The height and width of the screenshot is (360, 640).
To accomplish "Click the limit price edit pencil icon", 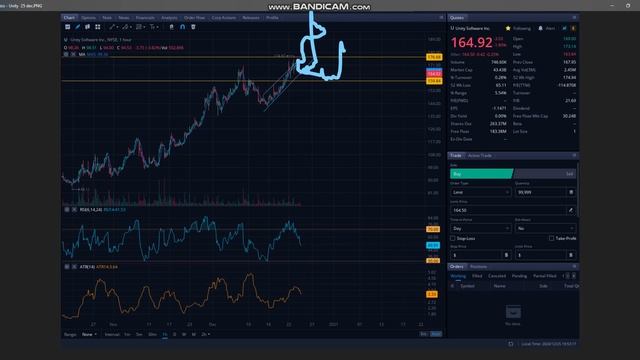I will tap(571, 210).
